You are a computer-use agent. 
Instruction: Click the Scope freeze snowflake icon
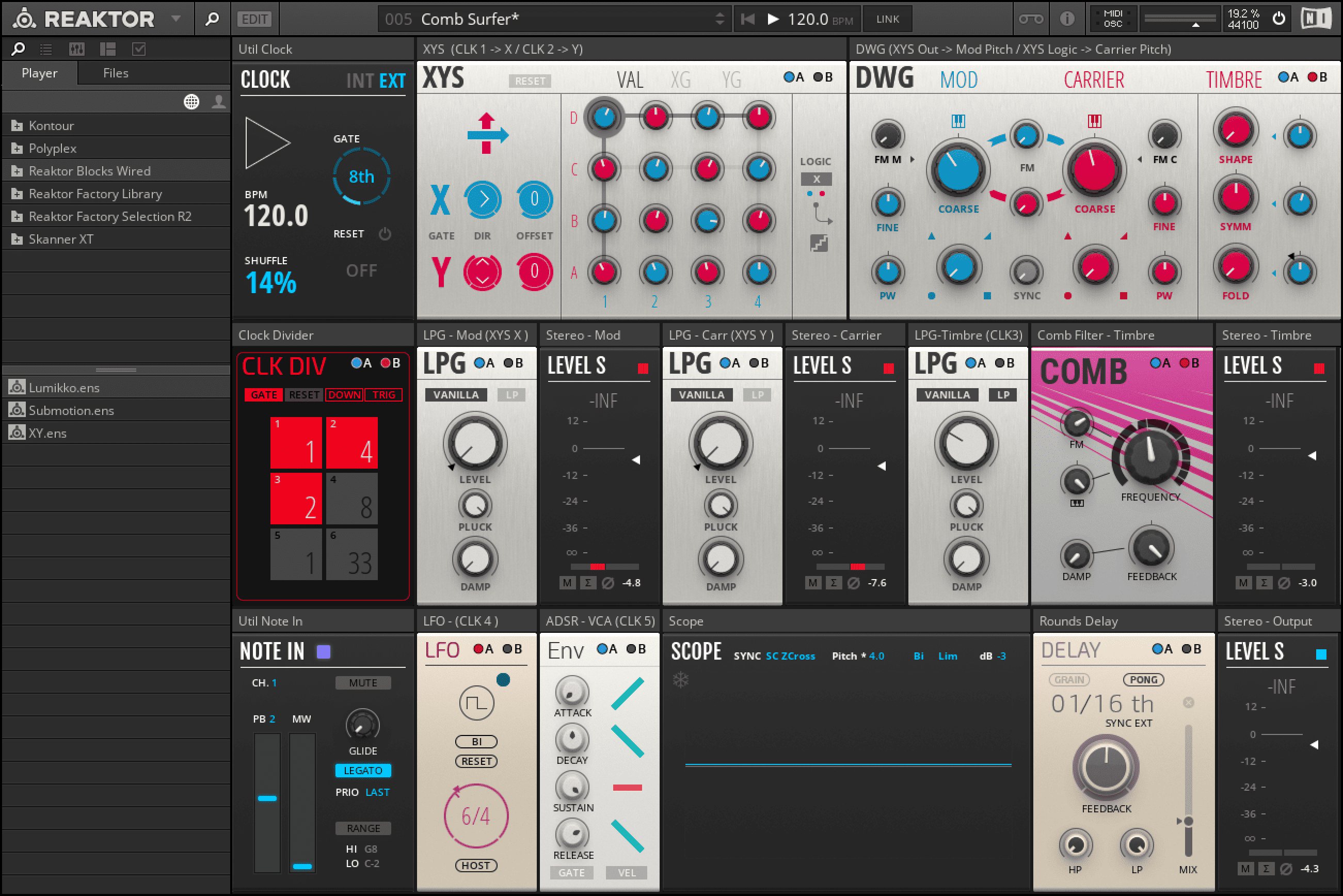tap(681, 680)
